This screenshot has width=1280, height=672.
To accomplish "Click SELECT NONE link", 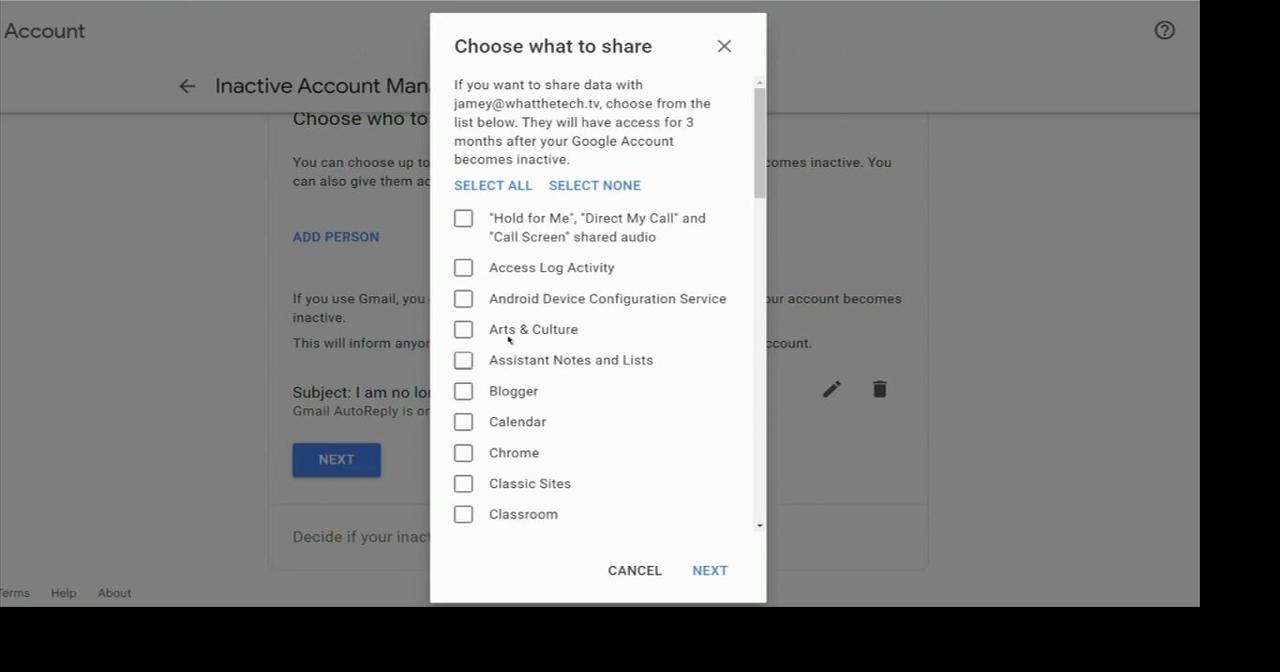I will [x=594, y=185].
